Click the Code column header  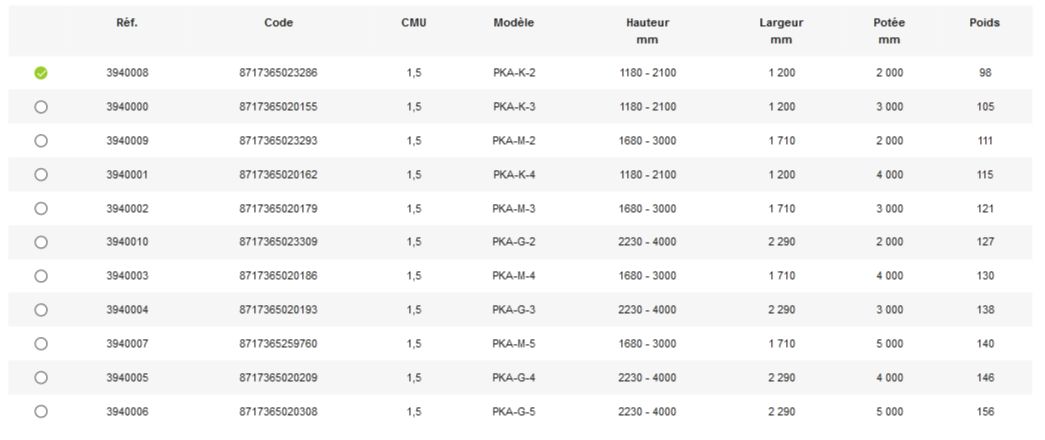(278, 23)
